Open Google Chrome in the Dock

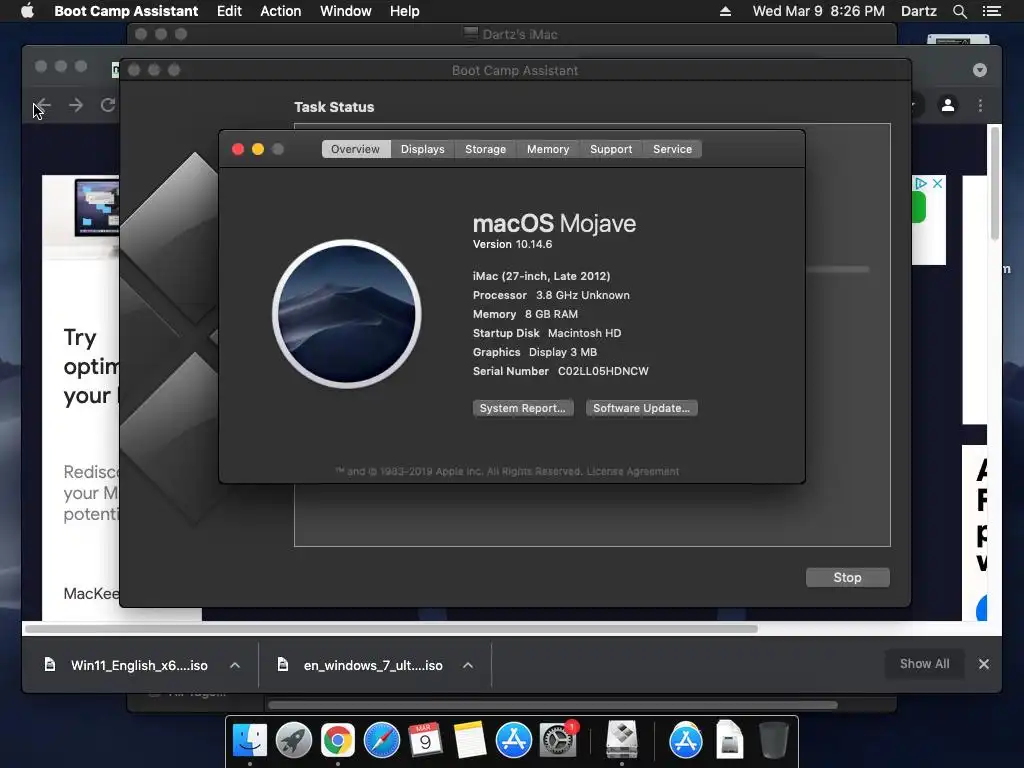coord(337,740)
